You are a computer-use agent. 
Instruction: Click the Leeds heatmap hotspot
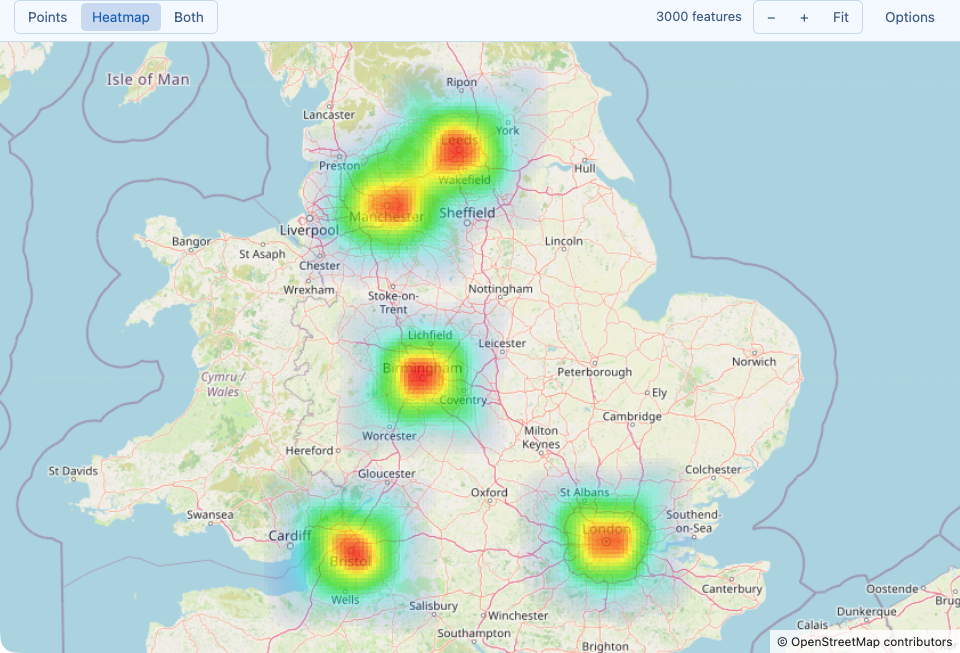457,149
